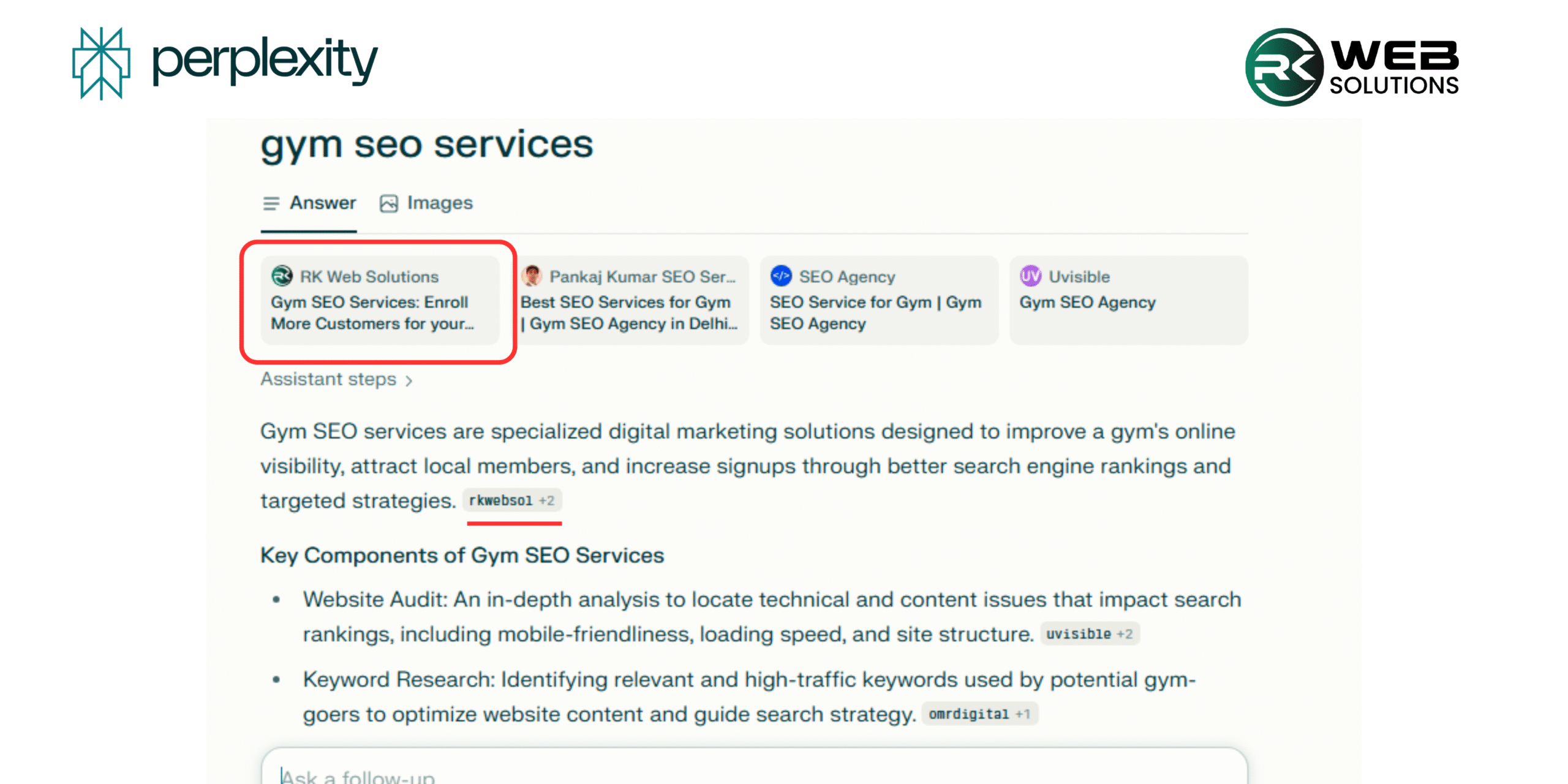Open the SEO Service for Gym source card
This screenshot has width=1568, height=784.
(x=879, y=300)
